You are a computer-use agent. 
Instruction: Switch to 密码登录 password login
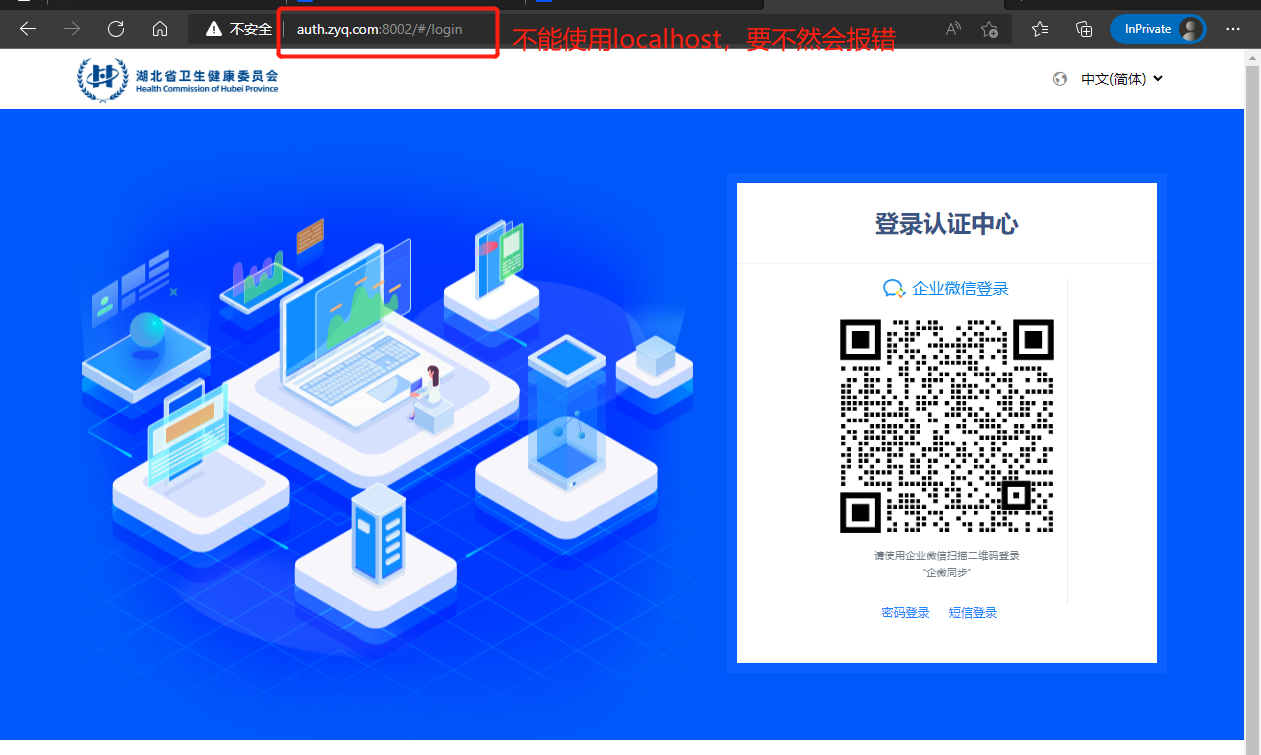coord(906,612)
